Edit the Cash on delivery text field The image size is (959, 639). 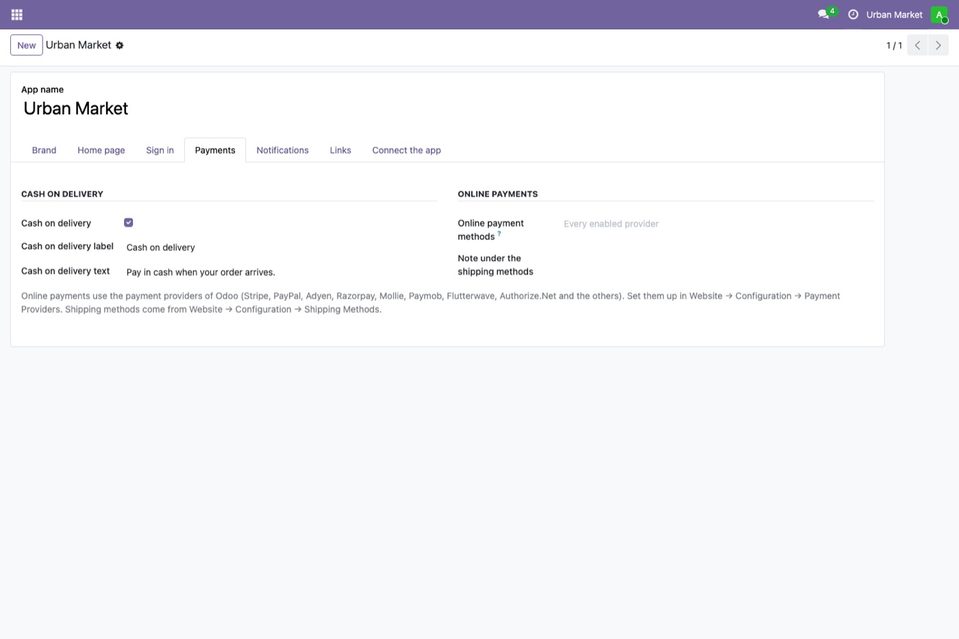(281, 272)
